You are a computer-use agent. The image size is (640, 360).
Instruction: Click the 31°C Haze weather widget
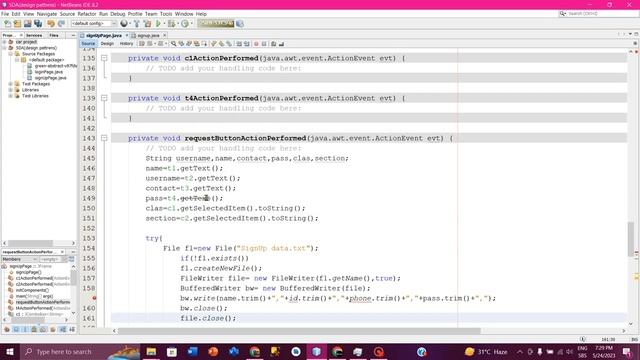[487, 352]
